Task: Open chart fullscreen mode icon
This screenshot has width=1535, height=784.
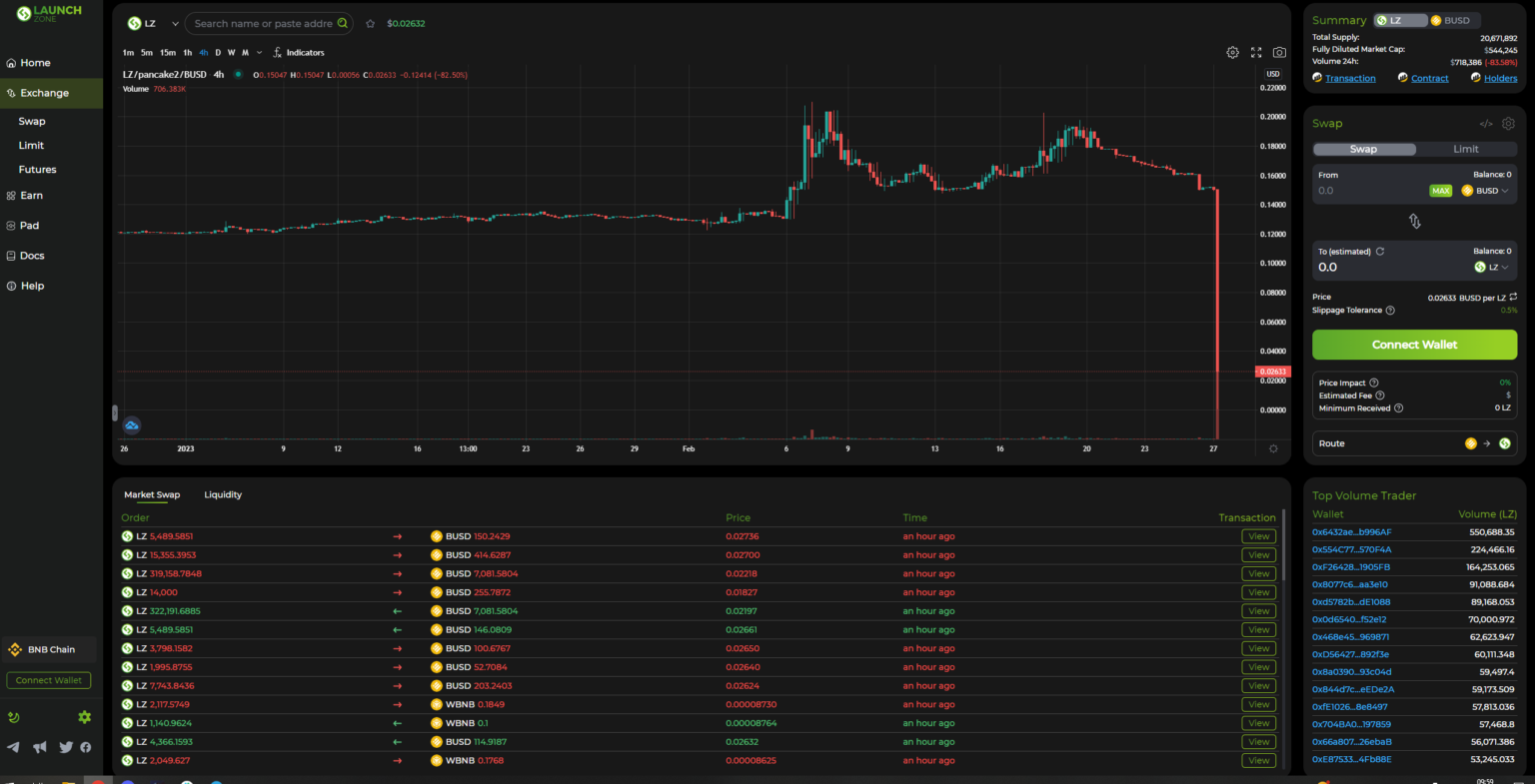Action: pos(1256,52)
